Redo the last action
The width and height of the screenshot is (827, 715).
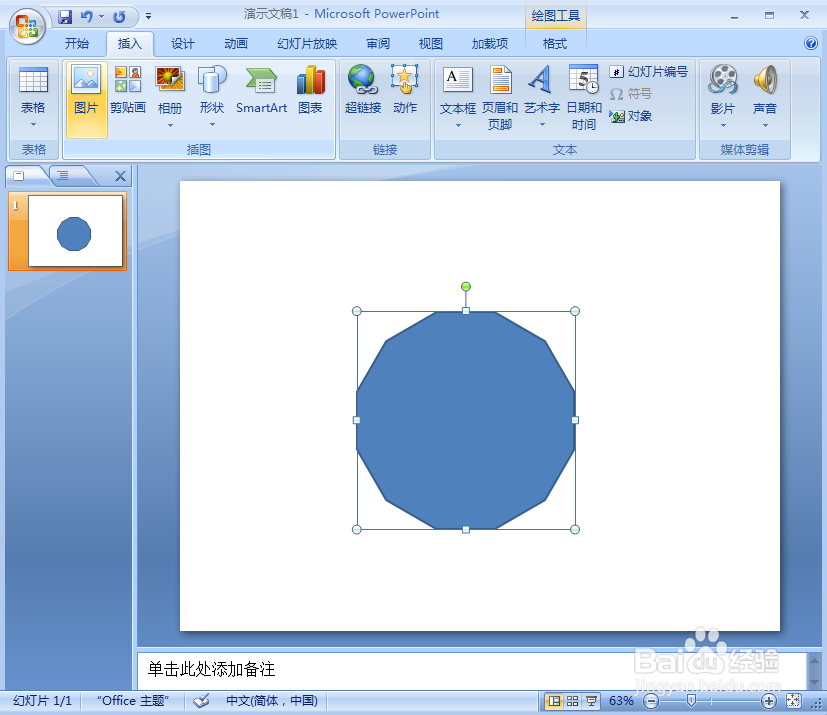coord(119,16)
